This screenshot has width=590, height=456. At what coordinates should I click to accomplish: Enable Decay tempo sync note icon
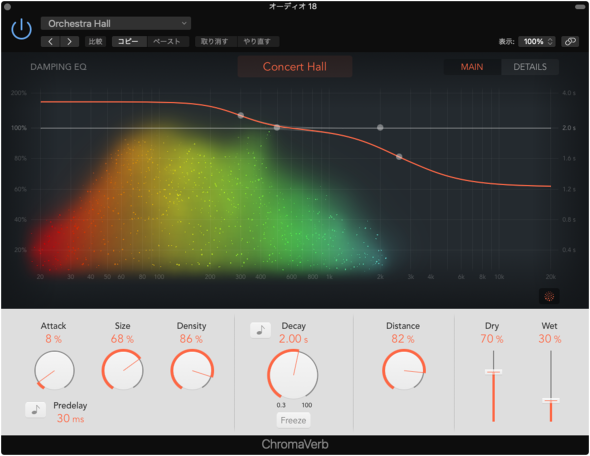point(260,330)
